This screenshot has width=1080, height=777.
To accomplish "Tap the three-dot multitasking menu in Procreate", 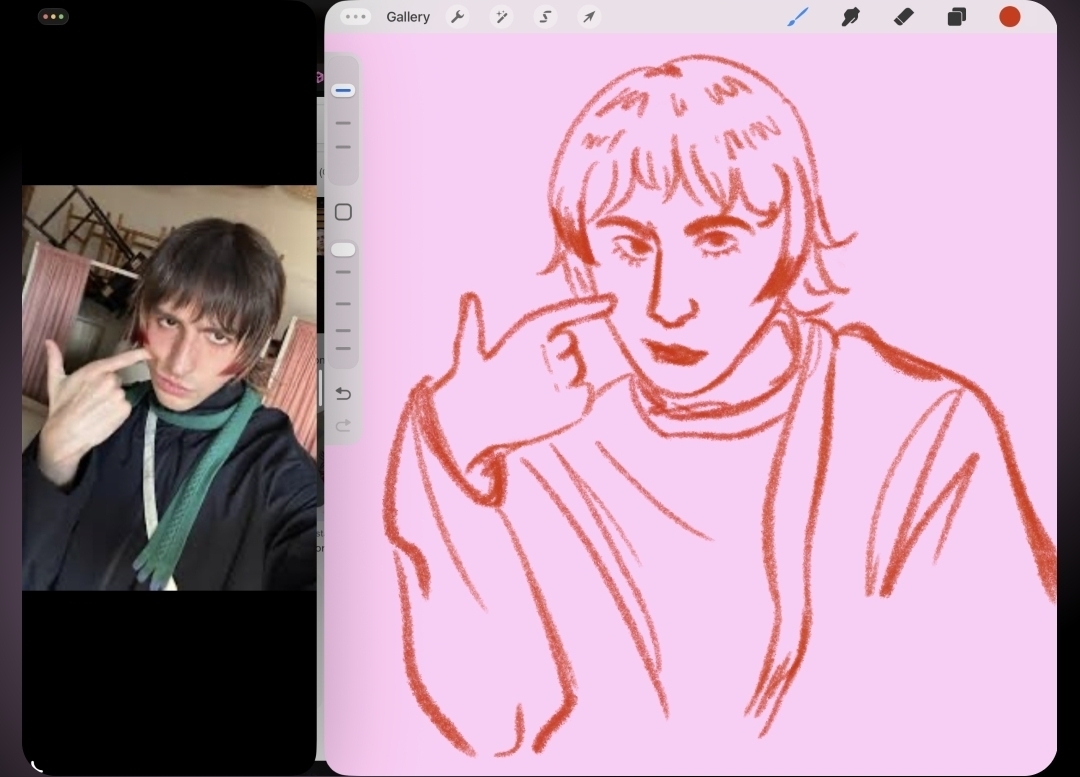I will click(355, 17).
